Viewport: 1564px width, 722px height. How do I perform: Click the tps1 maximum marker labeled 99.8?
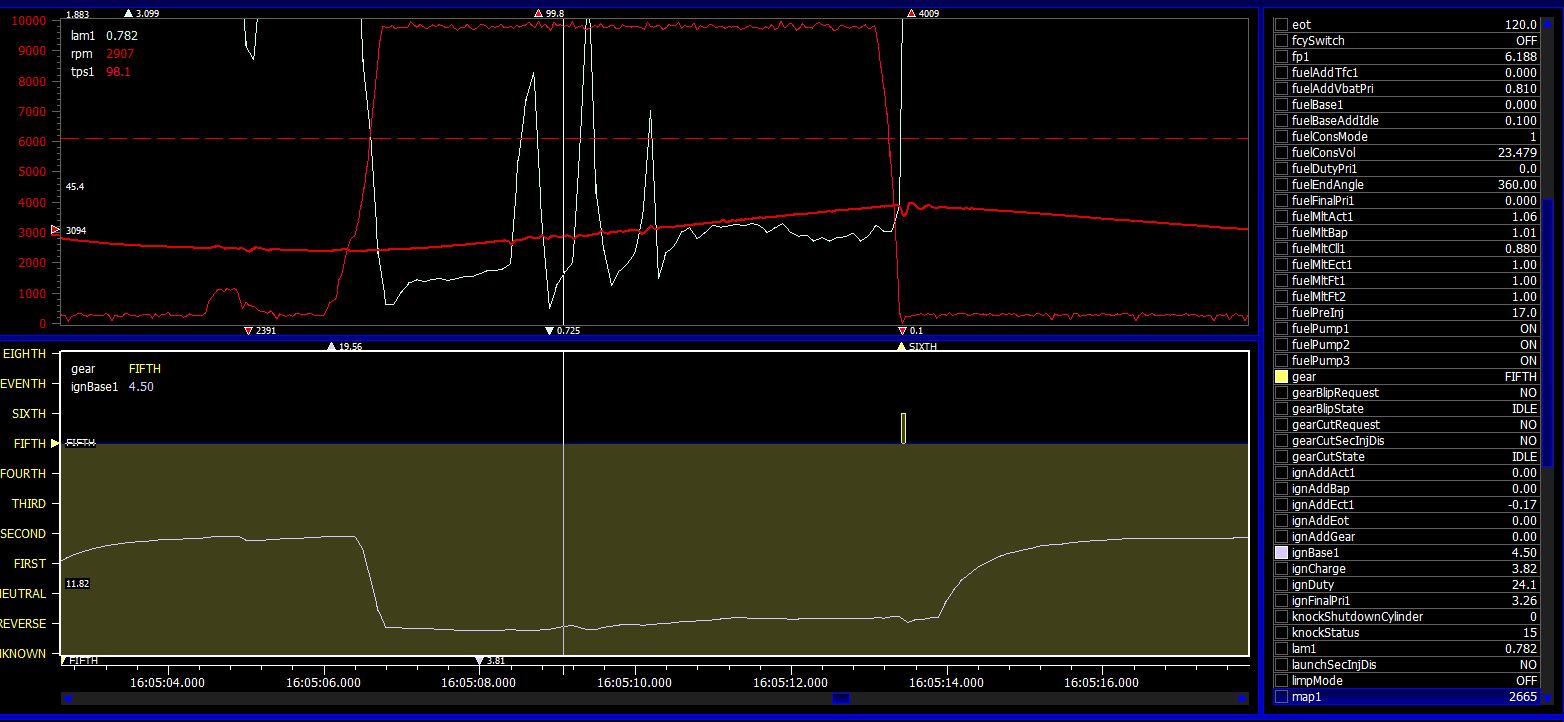[x=538, y=14]
